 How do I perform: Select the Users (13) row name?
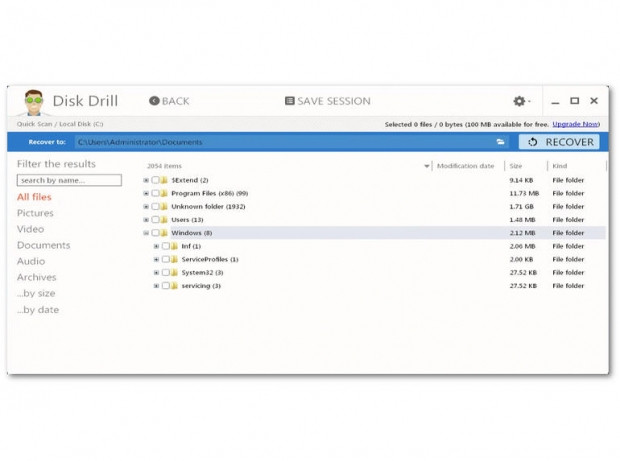(x=187, y=220)
